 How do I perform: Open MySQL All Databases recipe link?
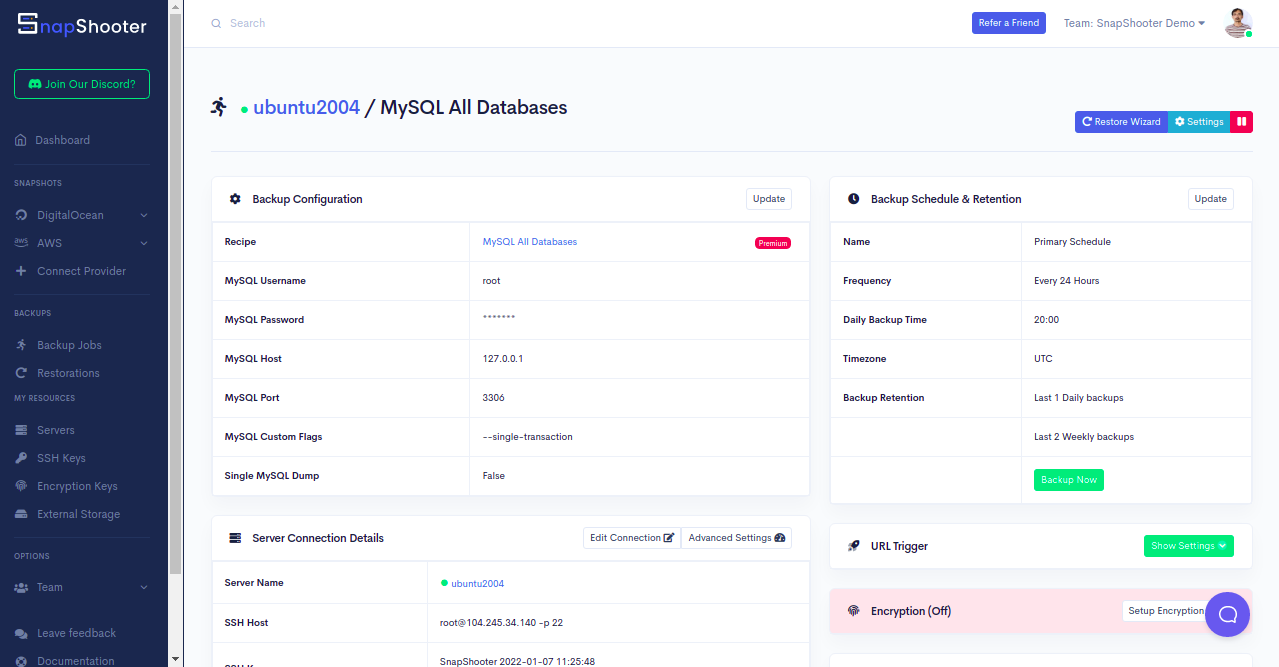(x=530, y=242)
